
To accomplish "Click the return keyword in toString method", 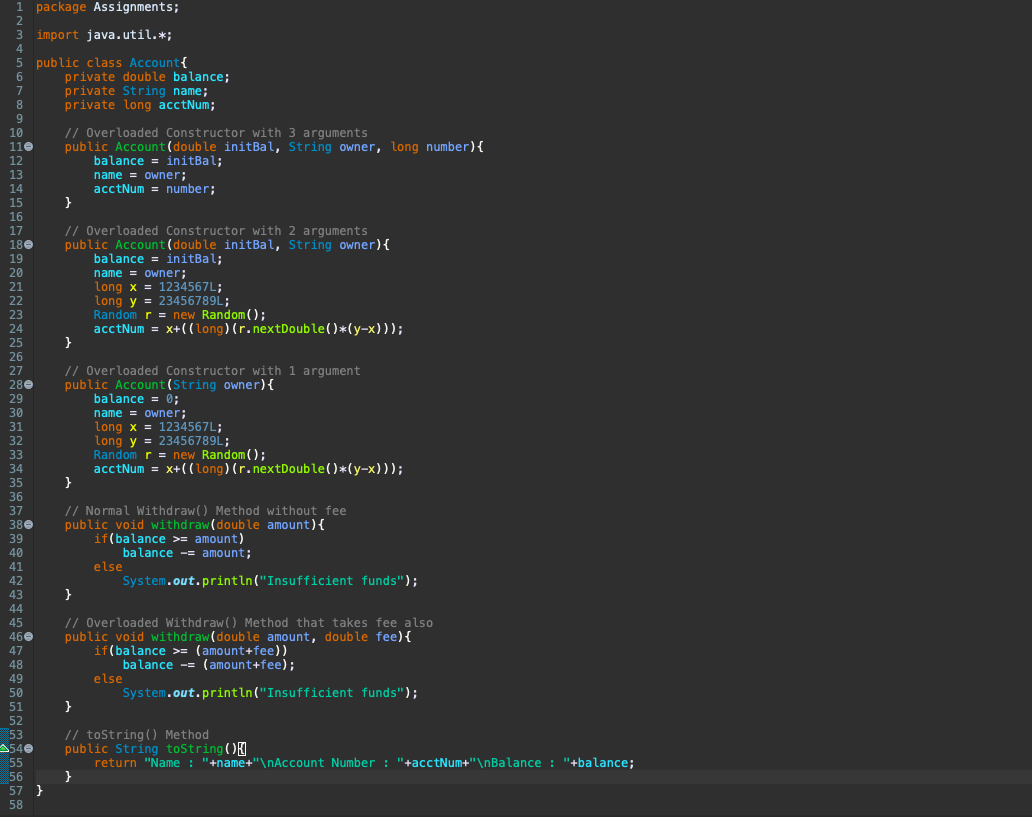I will [115, 763].
